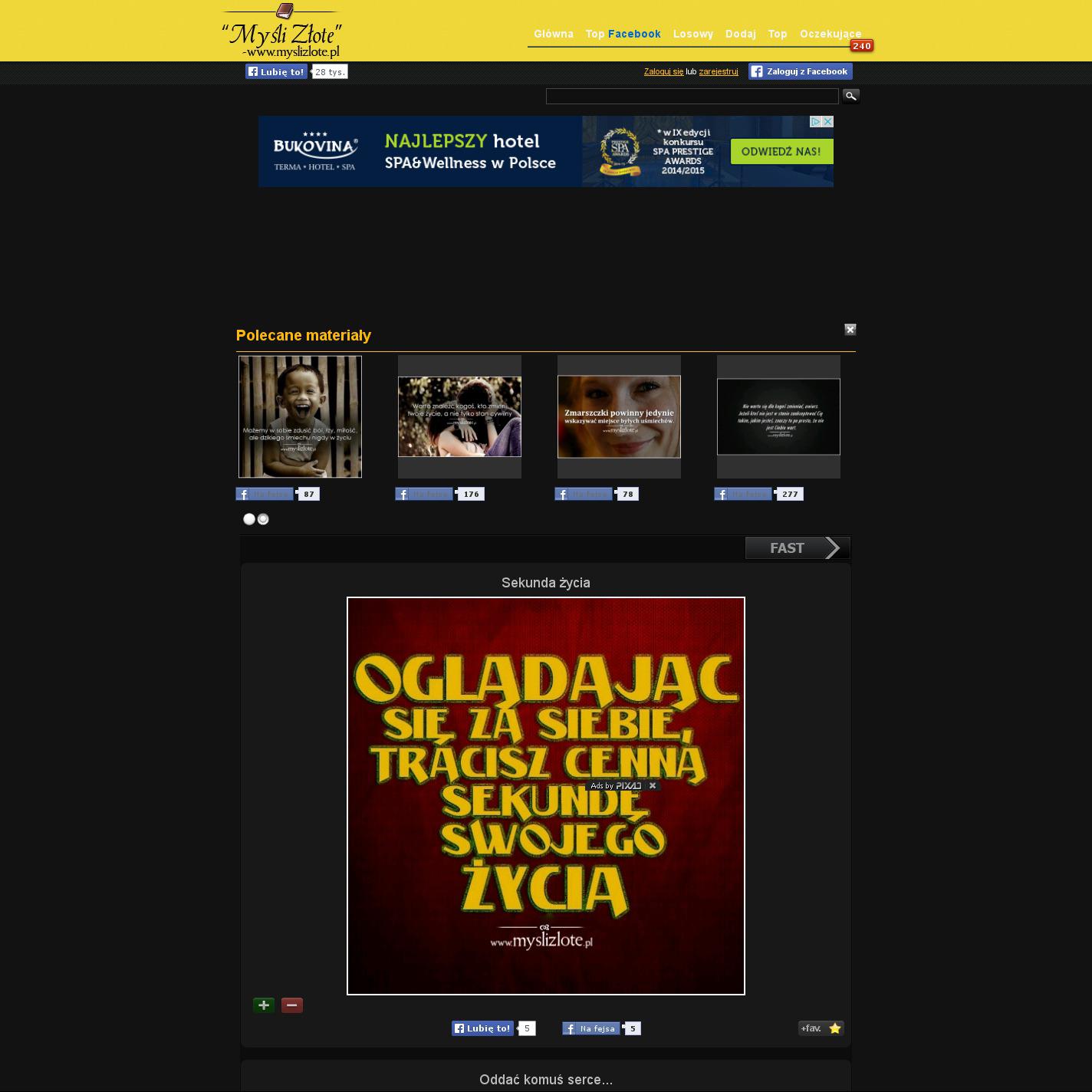
Task: Add quote to favorites with star icon
Action: click(x=821, y=1028)
